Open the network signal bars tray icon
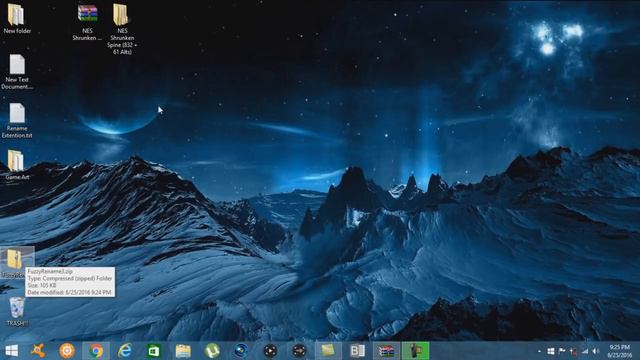 click(585, 351)
